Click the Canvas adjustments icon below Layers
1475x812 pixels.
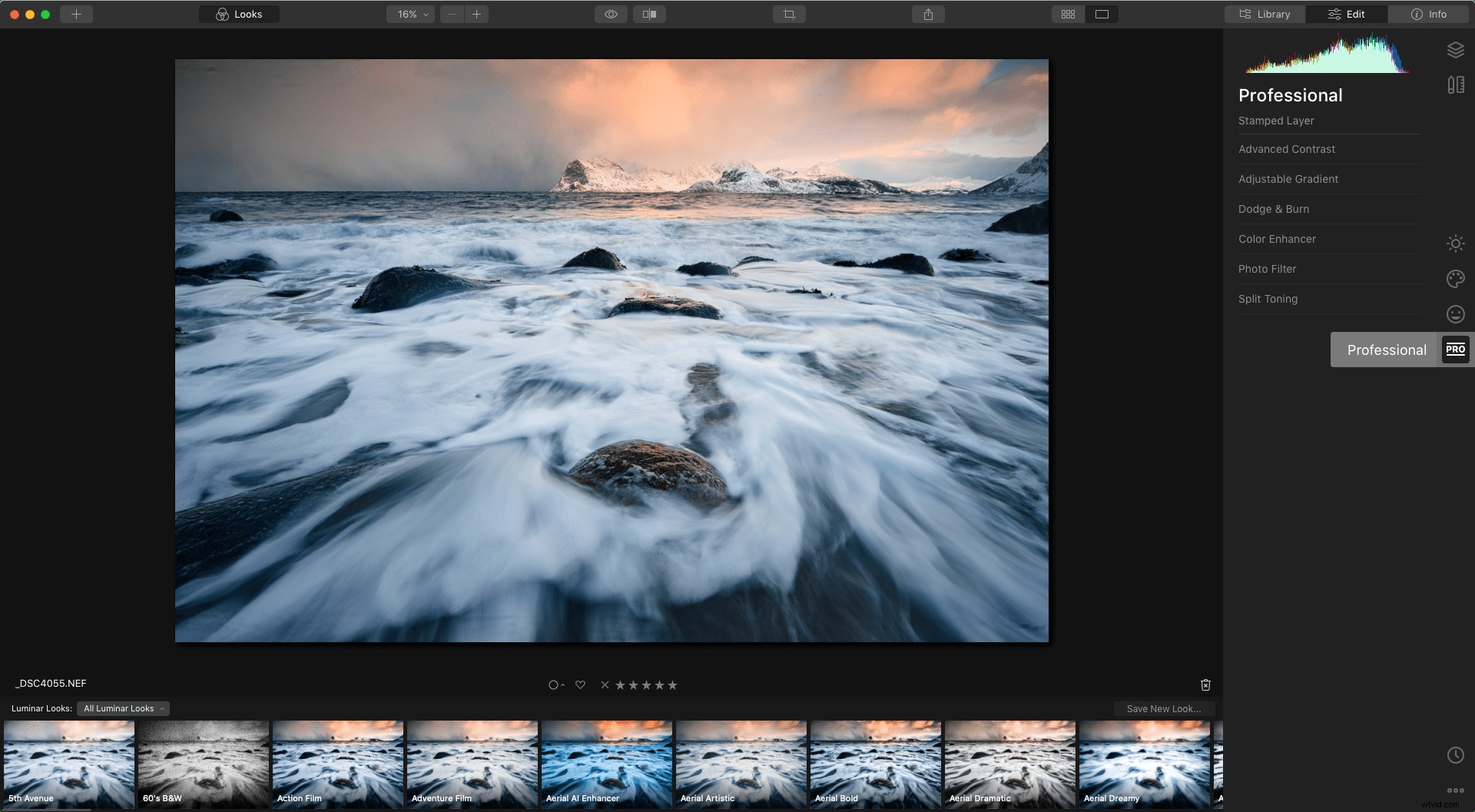tap(1456, 85)
